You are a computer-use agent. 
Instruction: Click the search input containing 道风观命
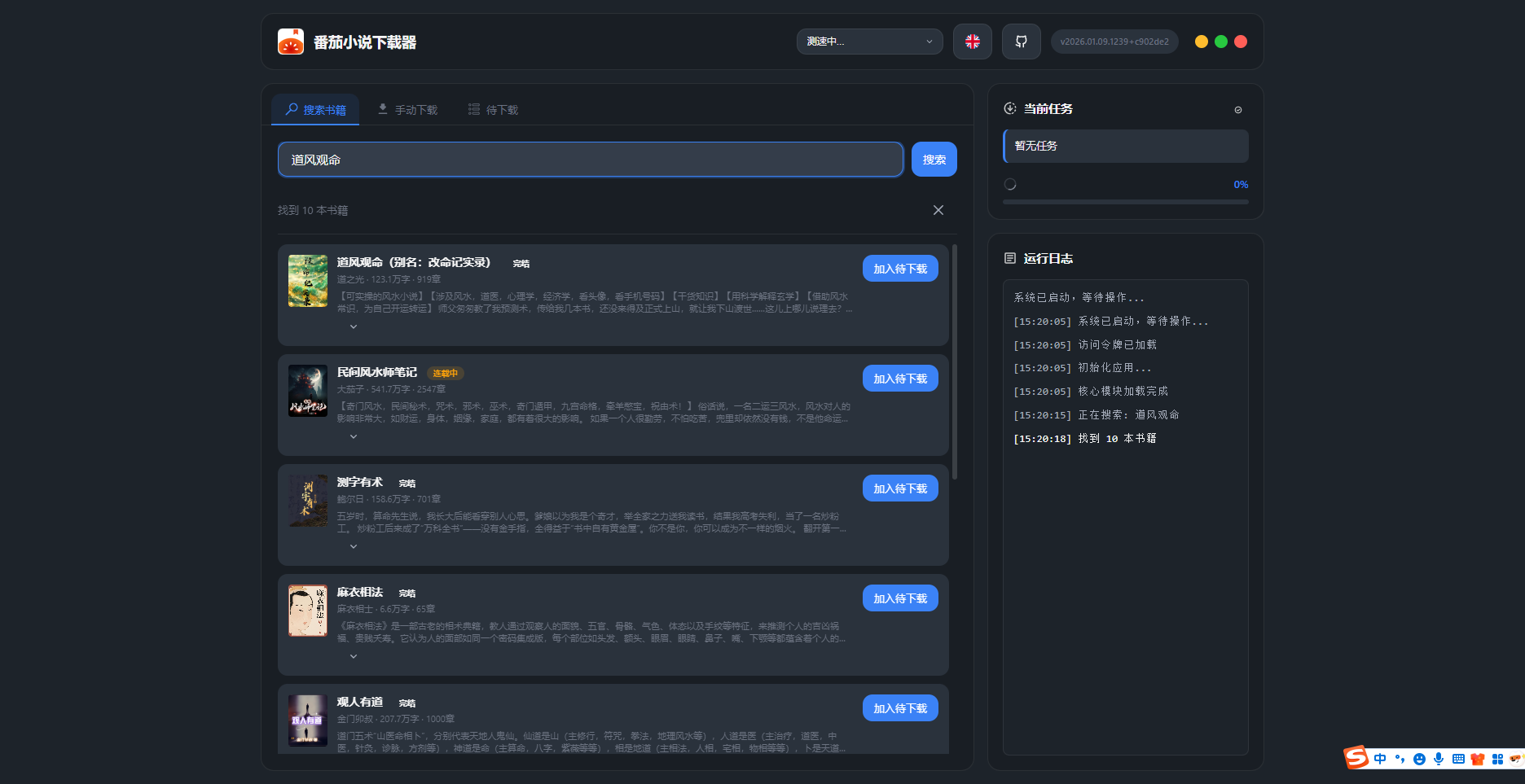(x=590, y=160)
